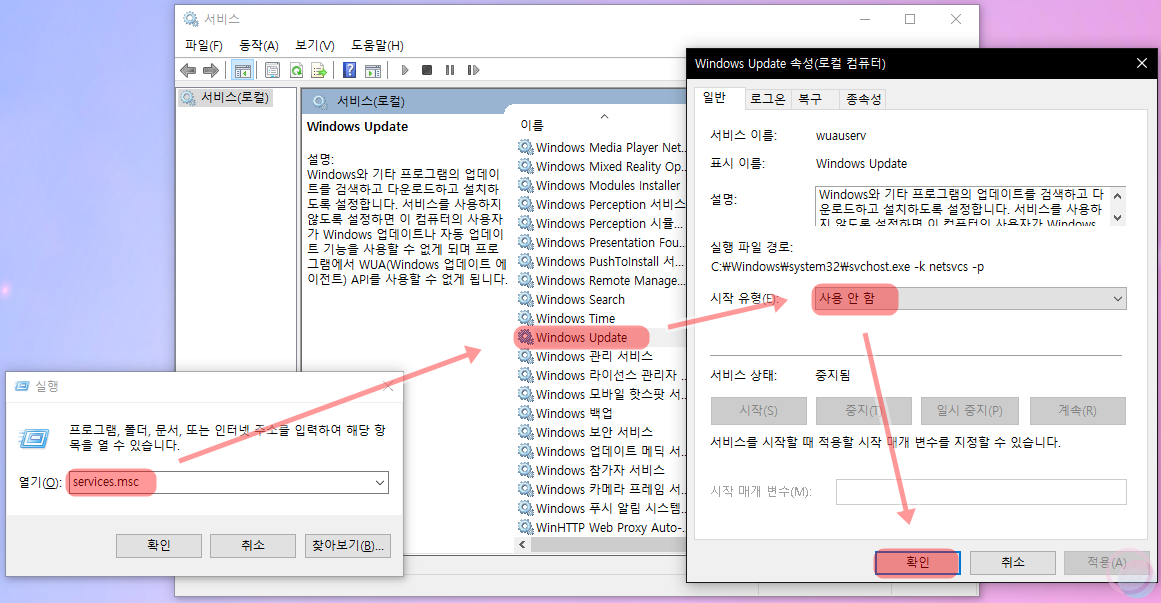This screenshot has width=1161, height=603.
Task: Click the Stop Service square icon
Action: coord(426,70)
